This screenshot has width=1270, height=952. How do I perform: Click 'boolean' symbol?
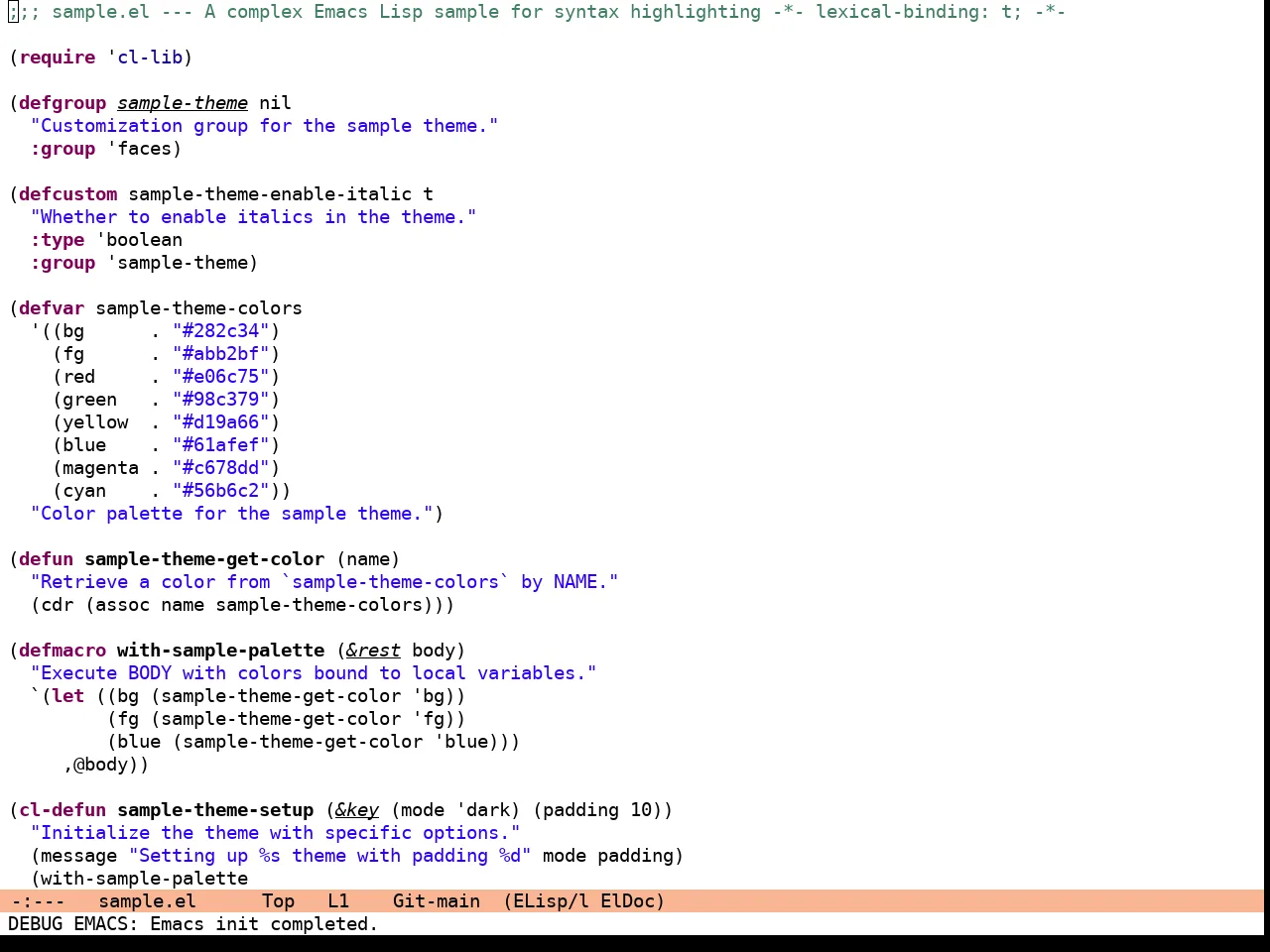[x=144, y=240]
